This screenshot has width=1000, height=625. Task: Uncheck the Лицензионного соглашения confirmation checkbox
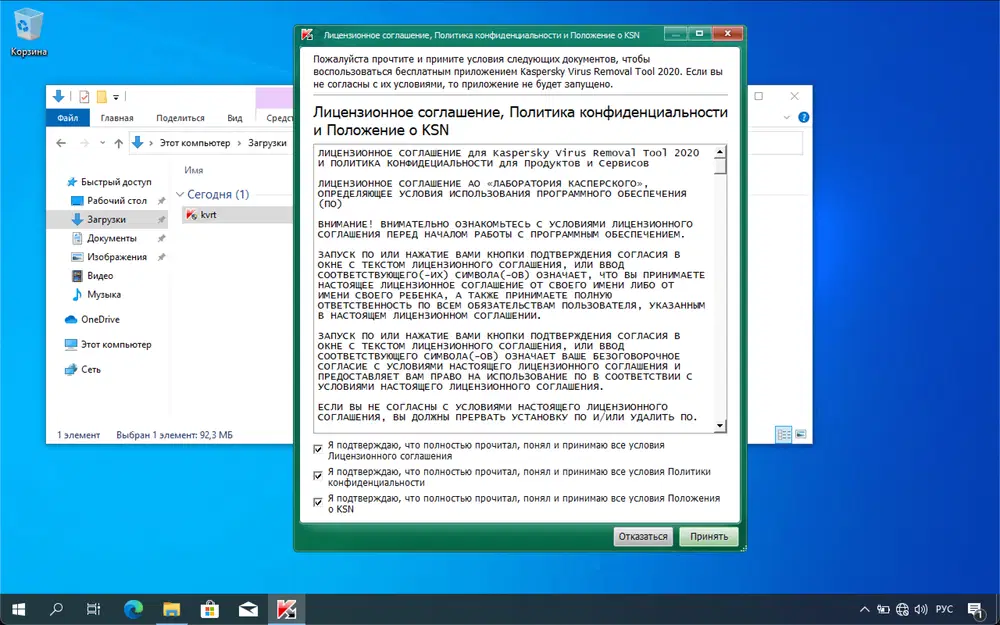pyautogui.click(x=318, y=450)
